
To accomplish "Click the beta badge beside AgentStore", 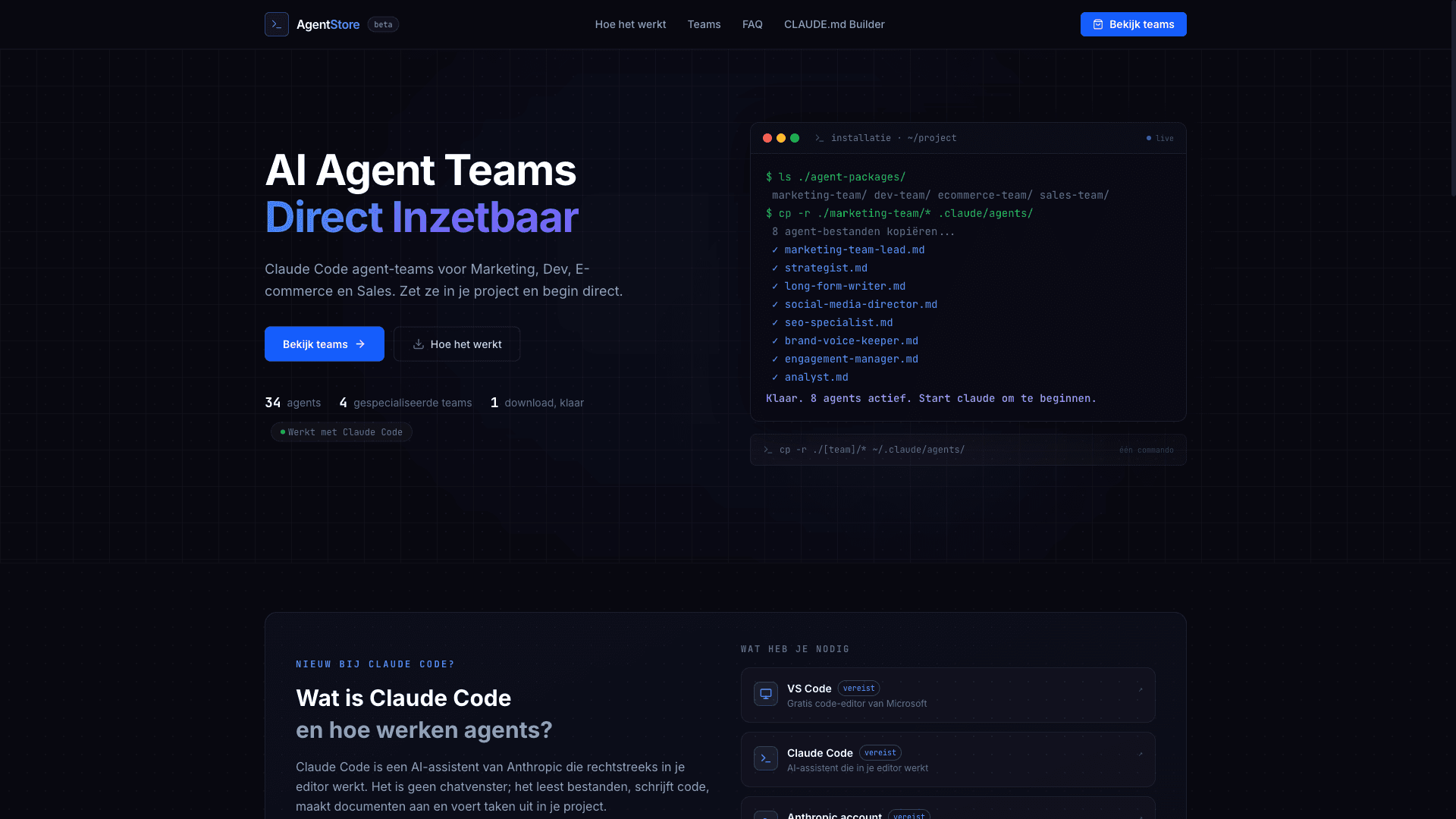I will [x=383, y=24].
